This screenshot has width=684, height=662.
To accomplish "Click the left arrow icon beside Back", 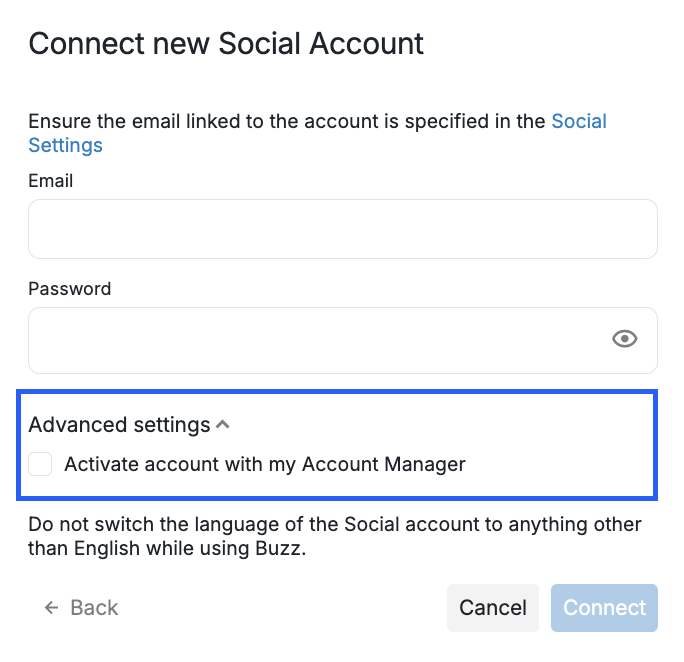I will pos(51,608).
